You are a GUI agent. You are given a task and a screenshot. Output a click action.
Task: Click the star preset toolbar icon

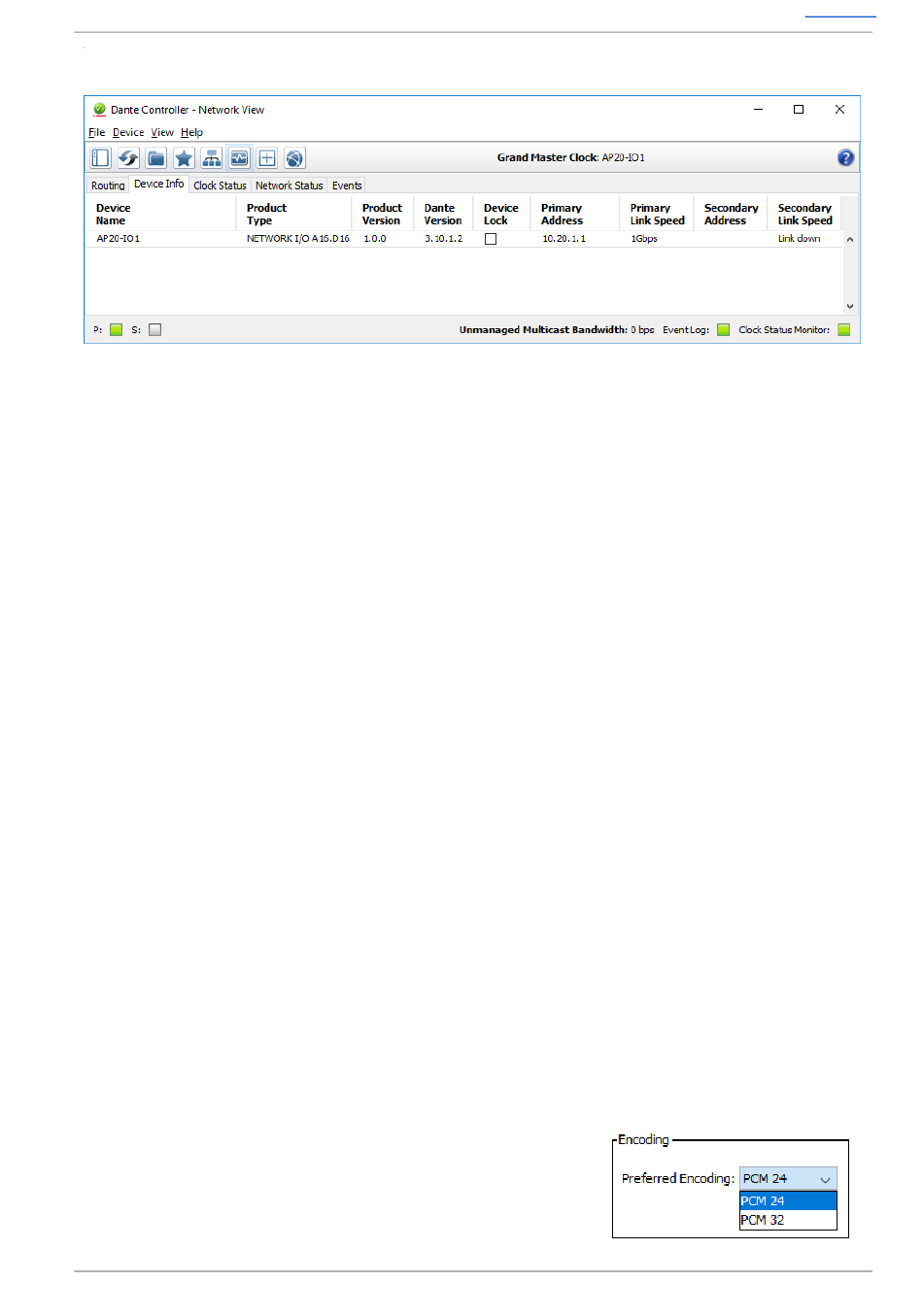[x=184, y=157]
